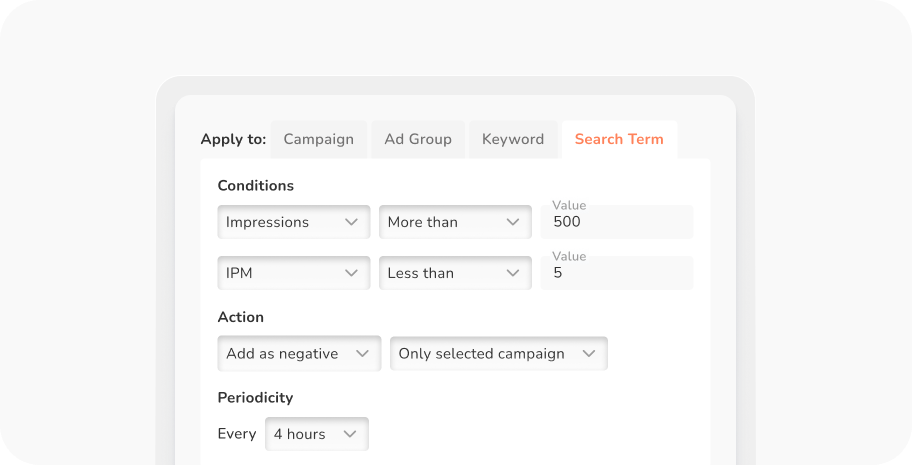Select the Ad Group tab
The height and width of the screenshot is (465, 912).
pos(418,139)
